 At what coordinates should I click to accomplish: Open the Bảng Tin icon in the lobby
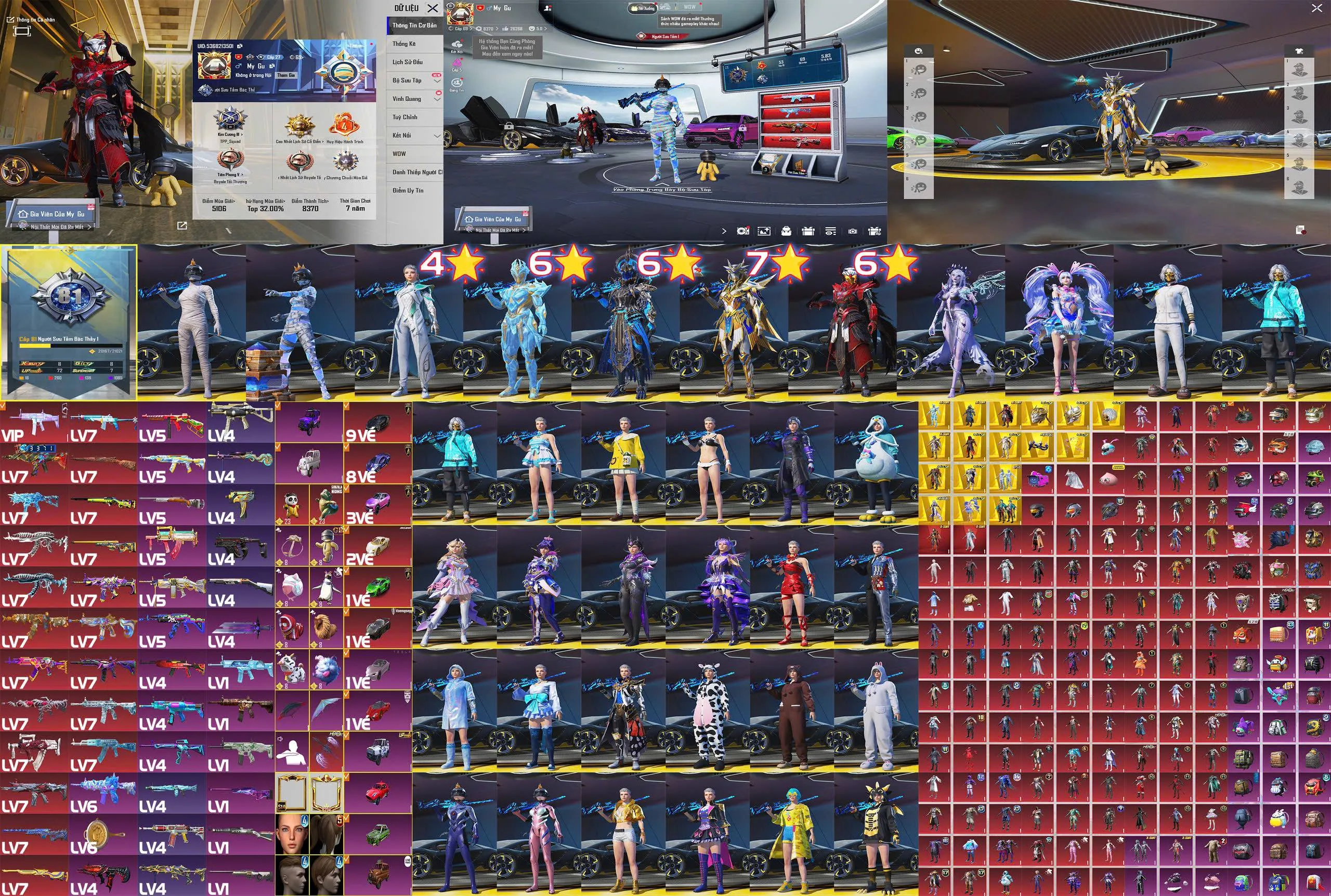tap(456, 84)
